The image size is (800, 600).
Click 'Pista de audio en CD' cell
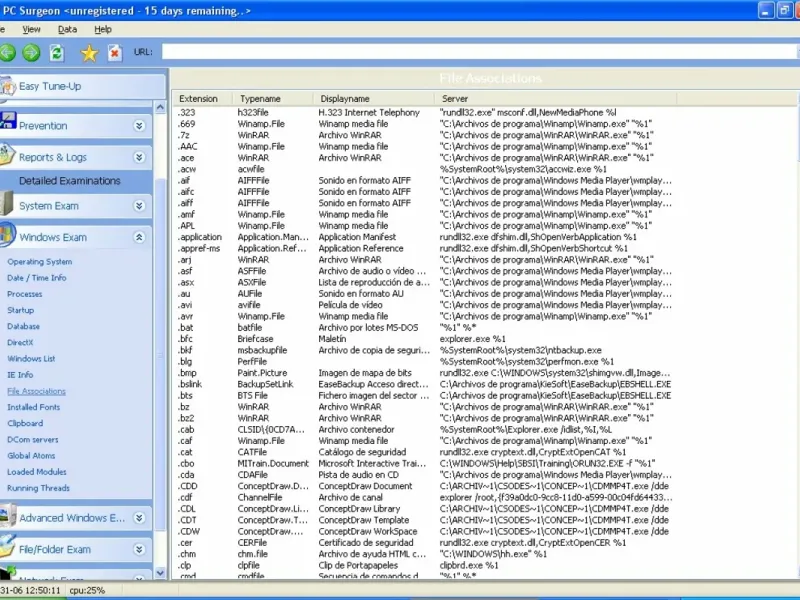[358, 475]
